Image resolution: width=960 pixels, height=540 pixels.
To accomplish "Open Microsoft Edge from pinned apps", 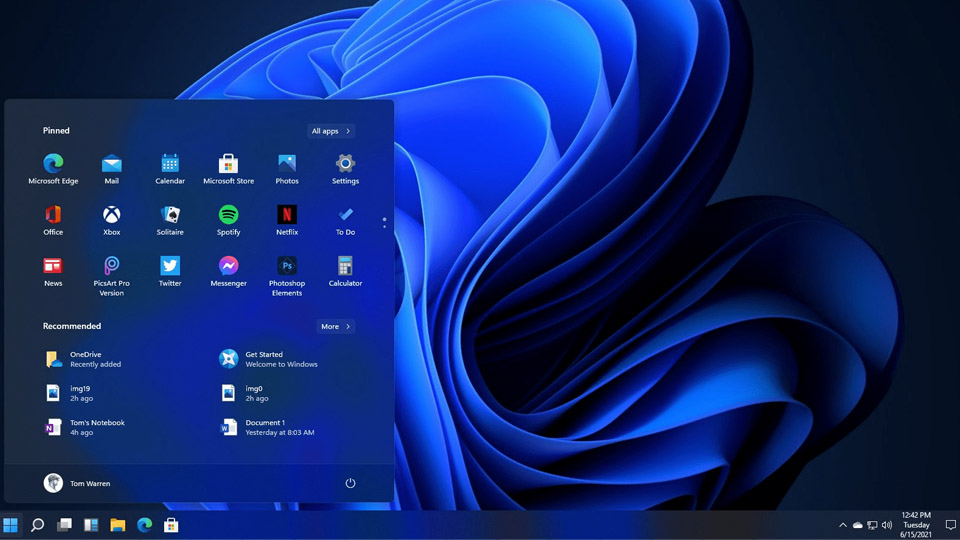I will click(x=53, y=164).
